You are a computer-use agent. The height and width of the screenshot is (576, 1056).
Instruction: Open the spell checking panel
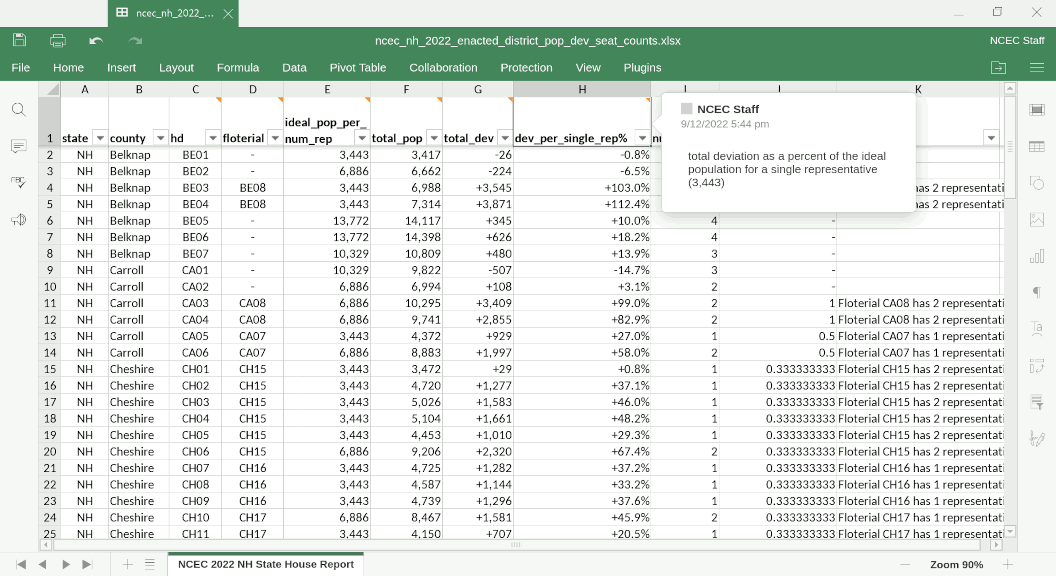[x=18, y=183]
